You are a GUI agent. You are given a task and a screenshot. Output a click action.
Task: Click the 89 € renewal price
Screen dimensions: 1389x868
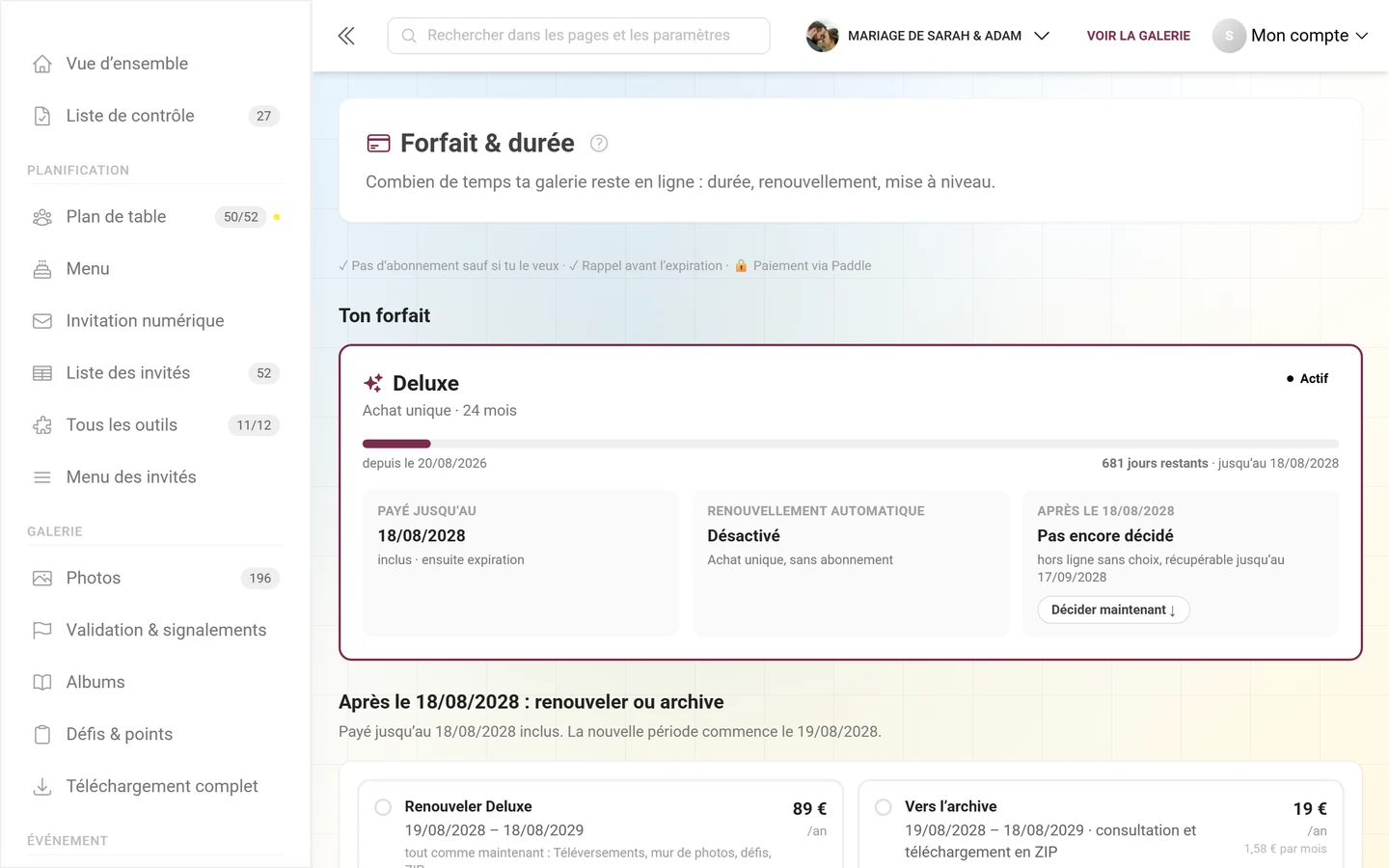pos(809,809)
